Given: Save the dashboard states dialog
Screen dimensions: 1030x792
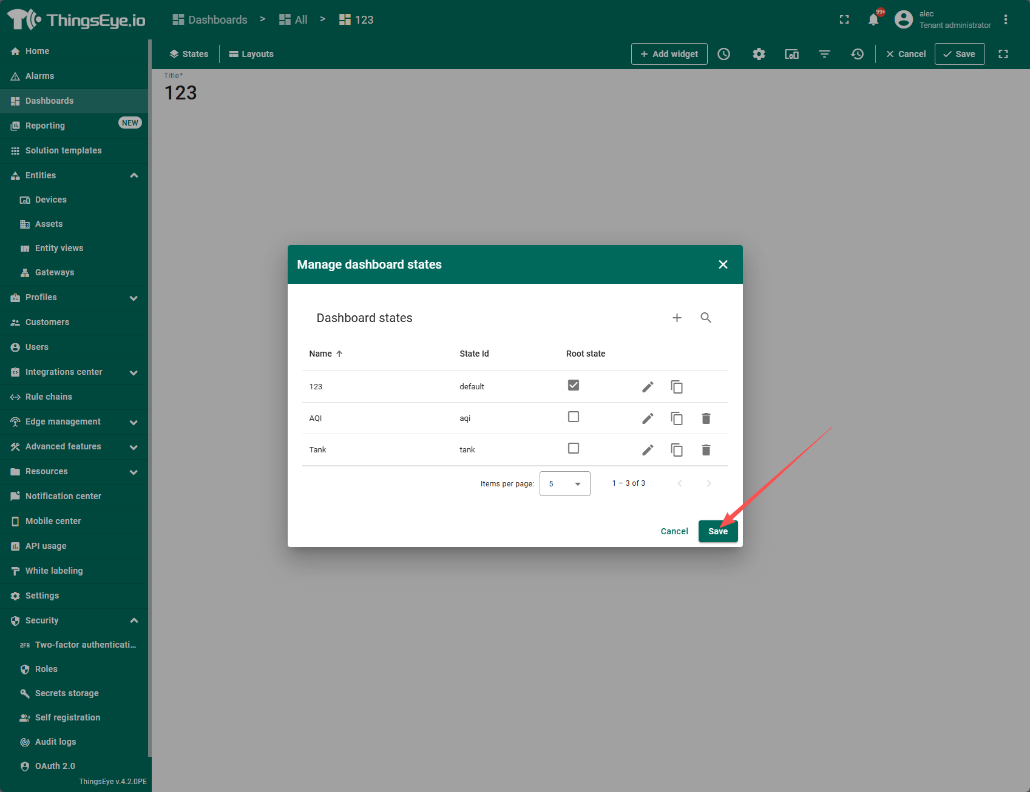Looking at the screenshot, I should tap(718, 531).
